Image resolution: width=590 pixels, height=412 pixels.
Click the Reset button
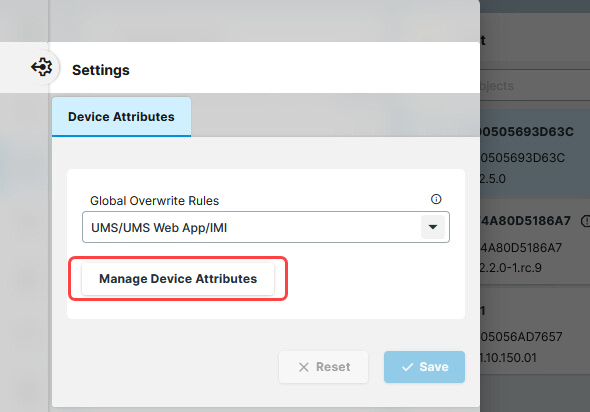pos(323,367)
